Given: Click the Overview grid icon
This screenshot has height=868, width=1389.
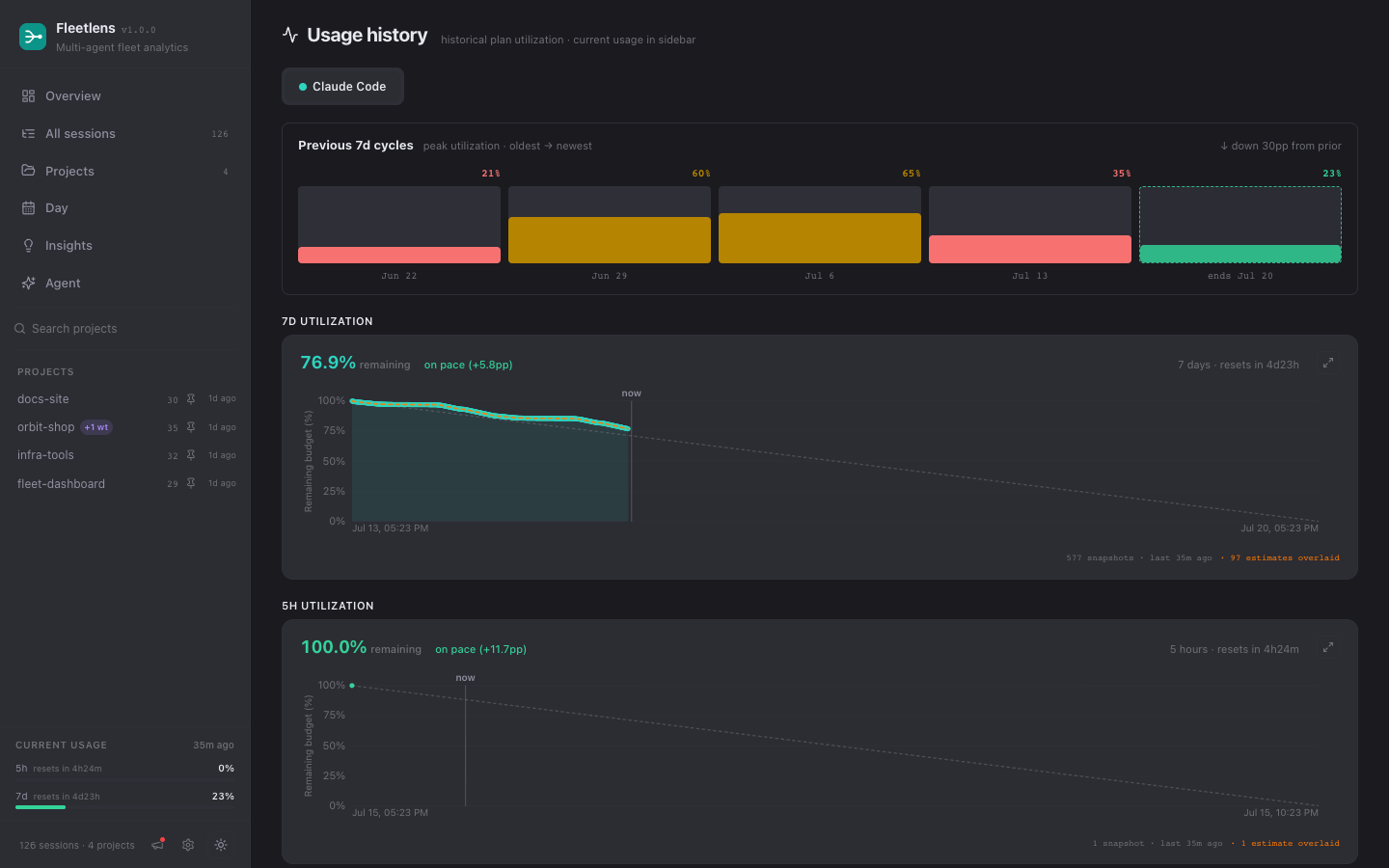Looking at the screenshot, I should pyautogui.click(x=28, y=96).
